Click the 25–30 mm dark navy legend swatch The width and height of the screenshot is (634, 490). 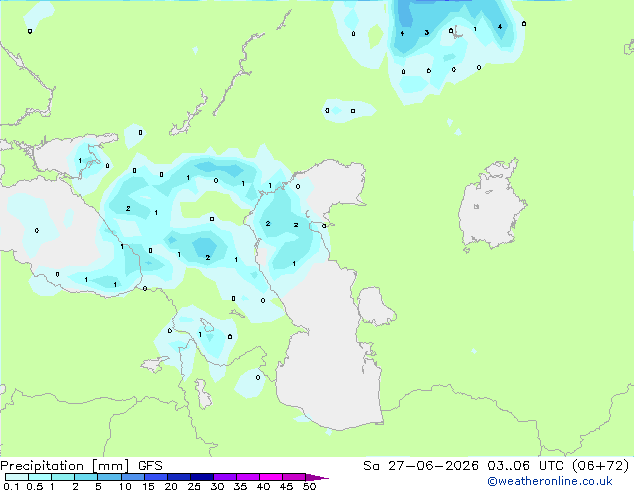[x=202, y=477]
